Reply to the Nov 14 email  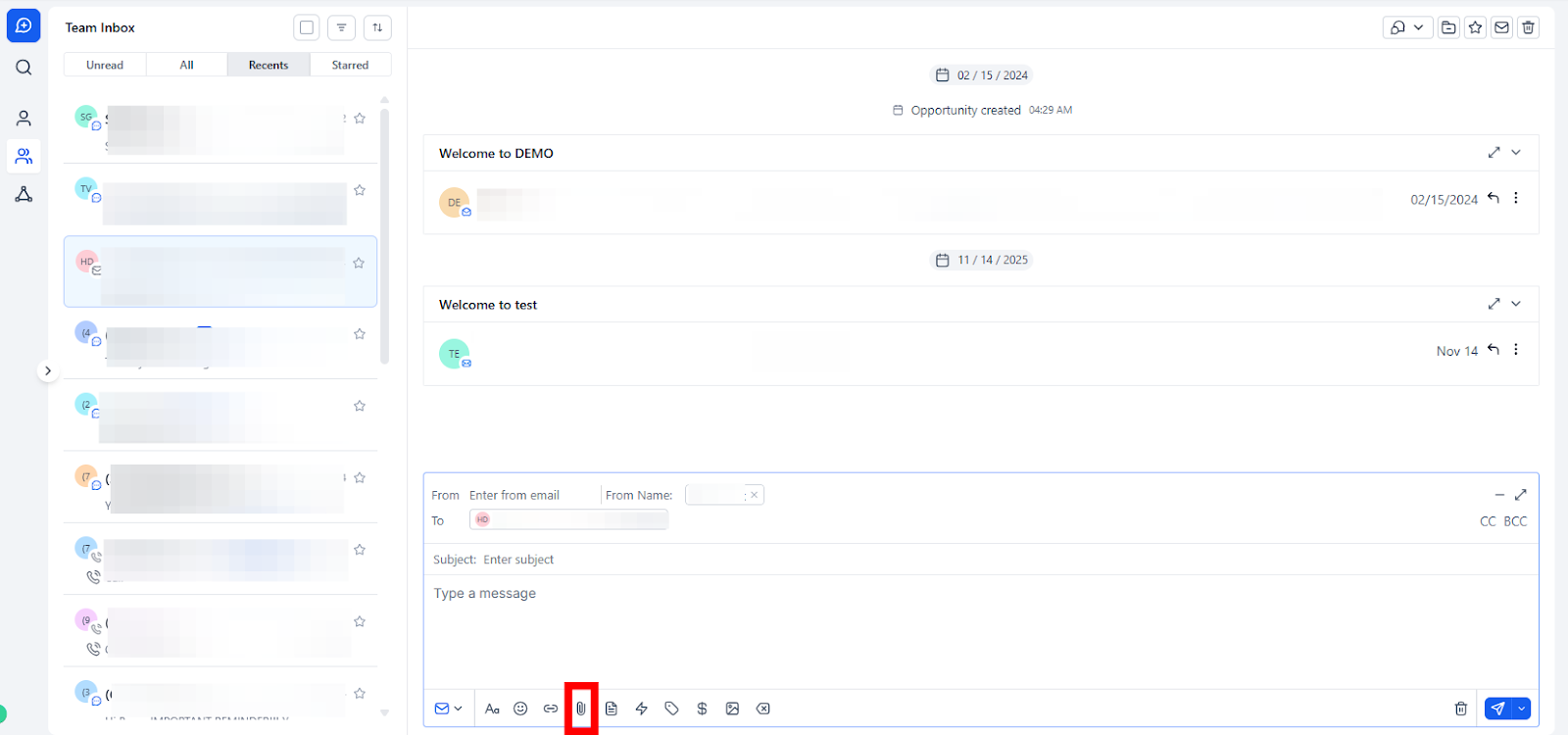(x=1494, y=350)
